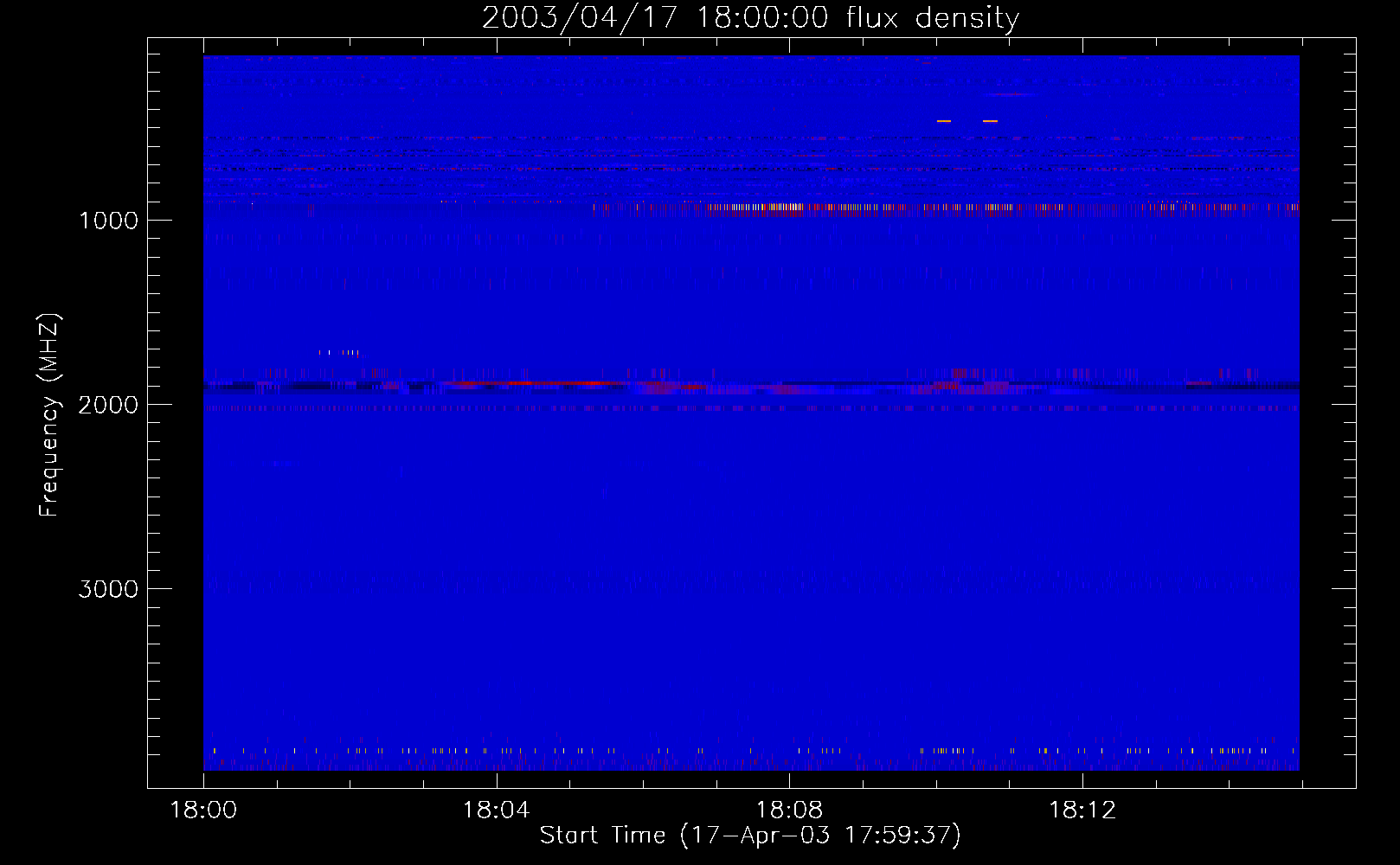This screenshot has width=1400, height=865.
Task: Click the 'Frequency (MHZ)' axis label
Action: point(49,415)
